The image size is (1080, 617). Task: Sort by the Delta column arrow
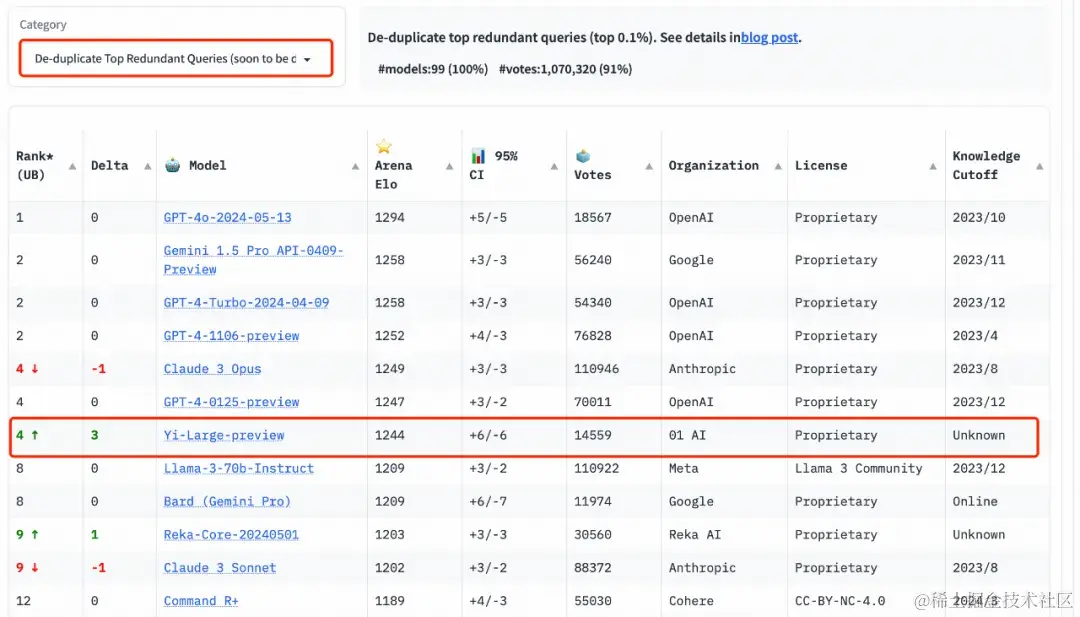coord(147,167)
